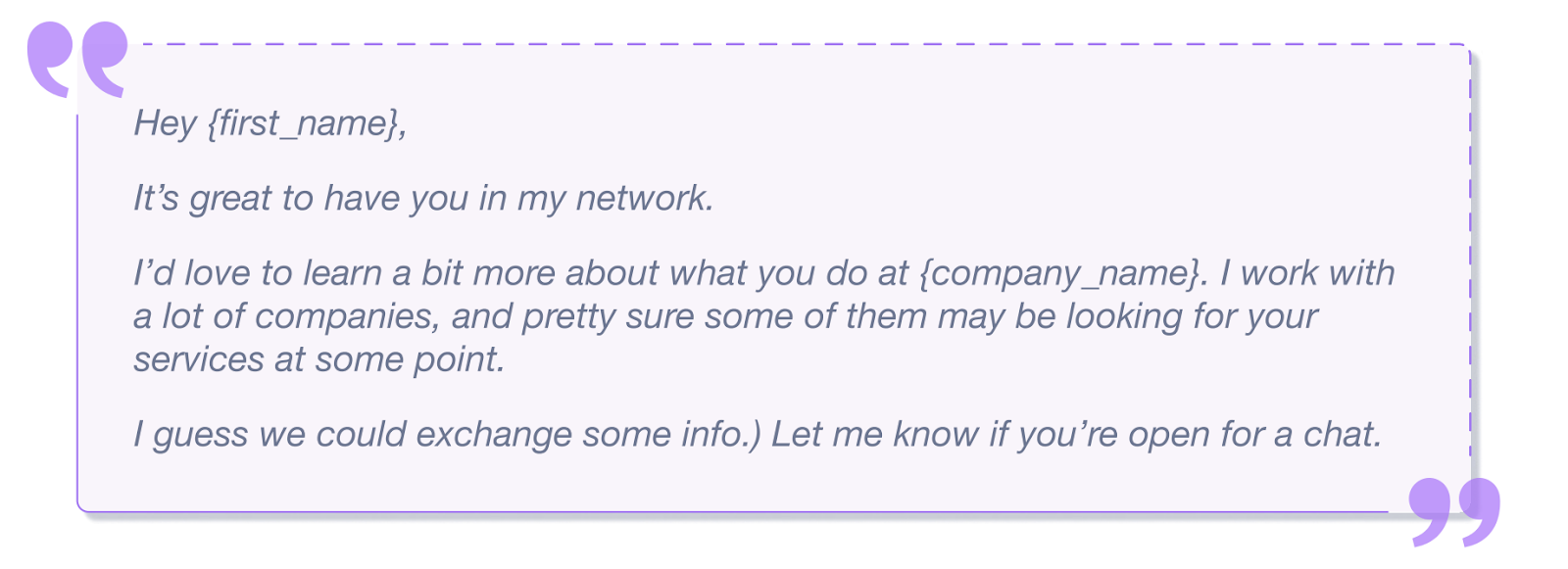
Task: Click the word "network." in second line
Action: (x=645, y=199)
